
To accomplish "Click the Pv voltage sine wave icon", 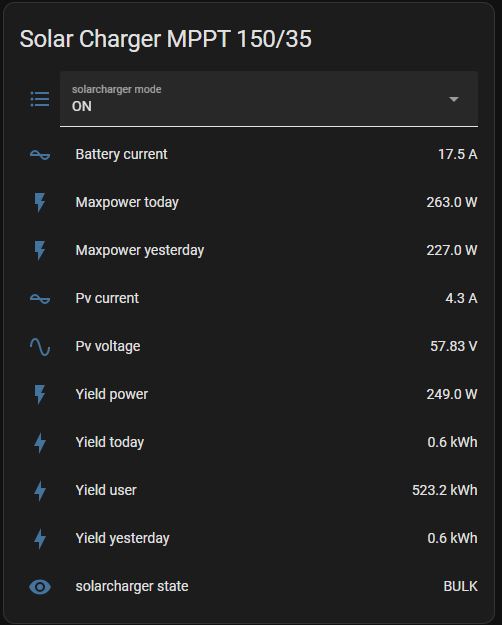I will coord(40,347).
